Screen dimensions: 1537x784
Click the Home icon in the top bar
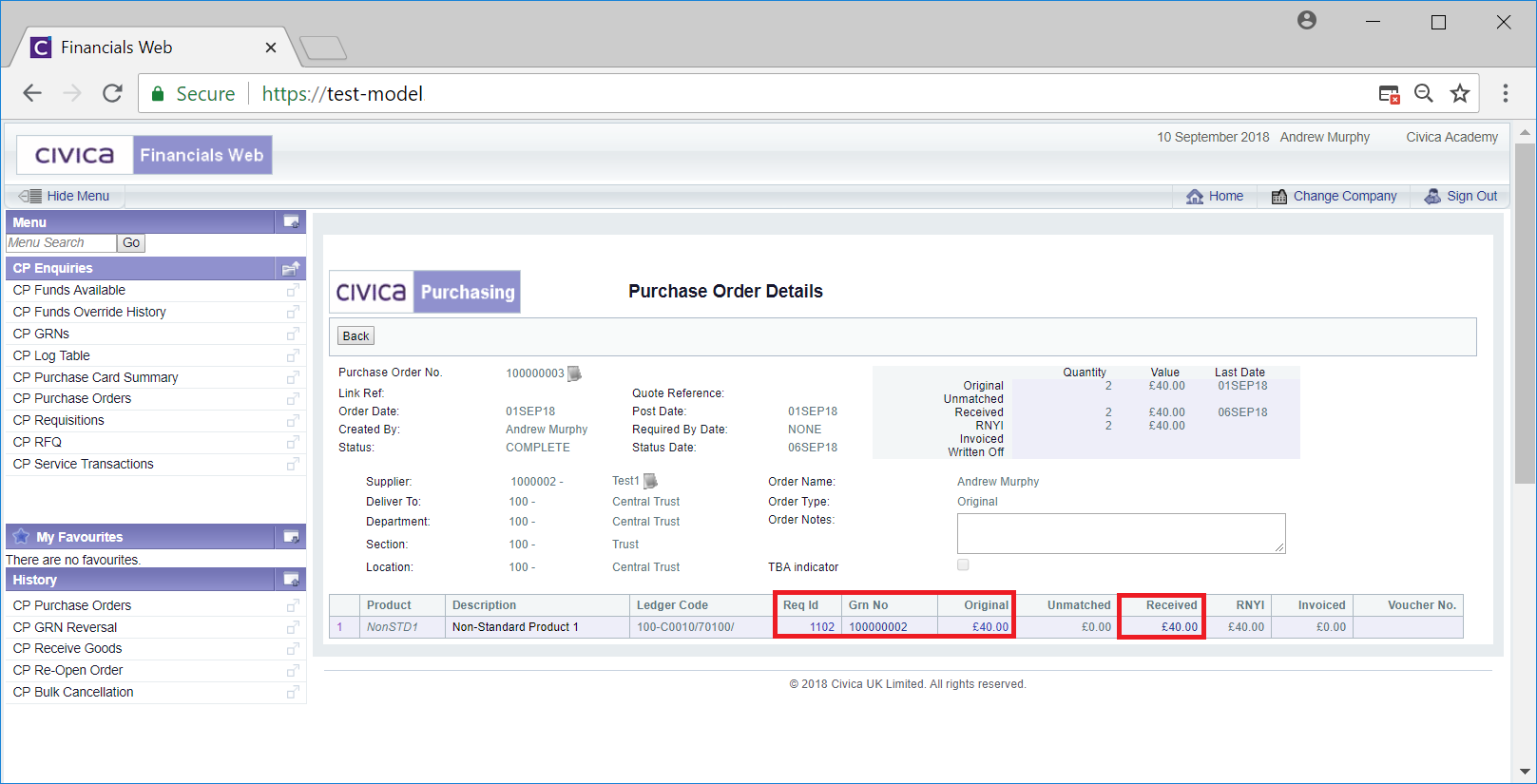click(1195, 196)
